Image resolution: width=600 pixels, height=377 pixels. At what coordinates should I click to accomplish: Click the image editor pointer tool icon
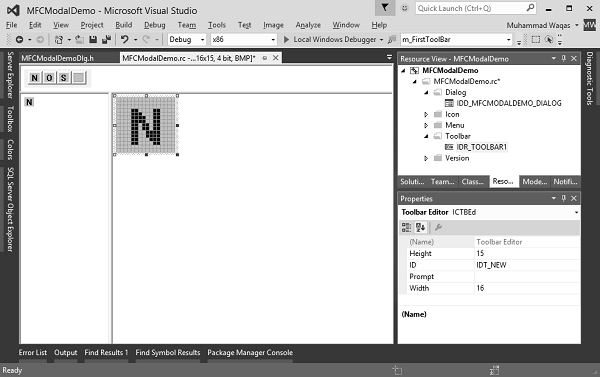pyautogui.click(x=549, y=39)
